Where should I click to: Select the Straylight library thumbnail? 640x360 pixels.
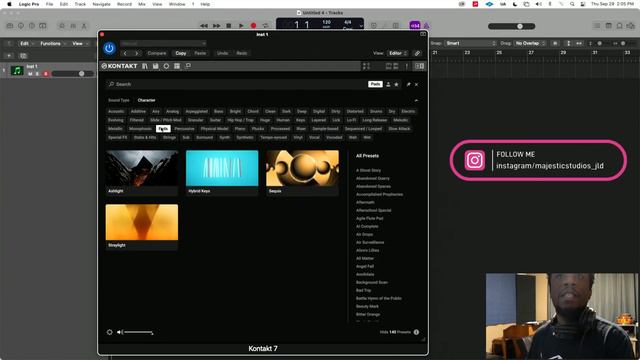point(142,227)
